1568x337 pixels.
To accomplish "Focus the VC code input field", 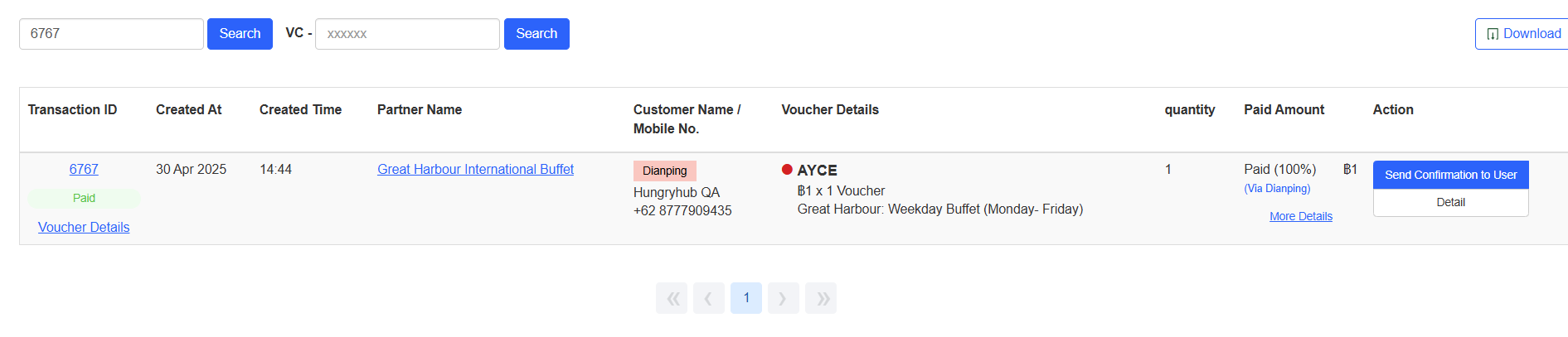I will [x=407, y=34].
